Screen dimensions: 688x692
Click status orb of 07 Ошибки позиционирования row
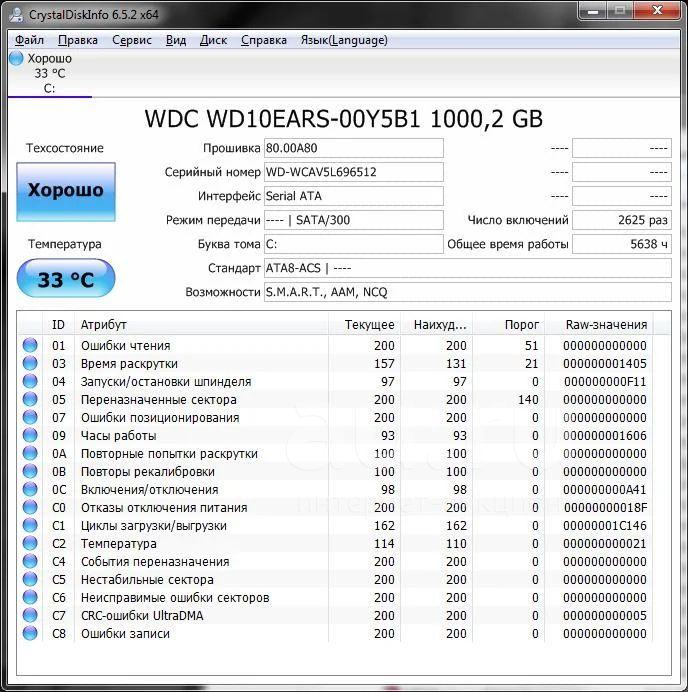pos(30,417)
